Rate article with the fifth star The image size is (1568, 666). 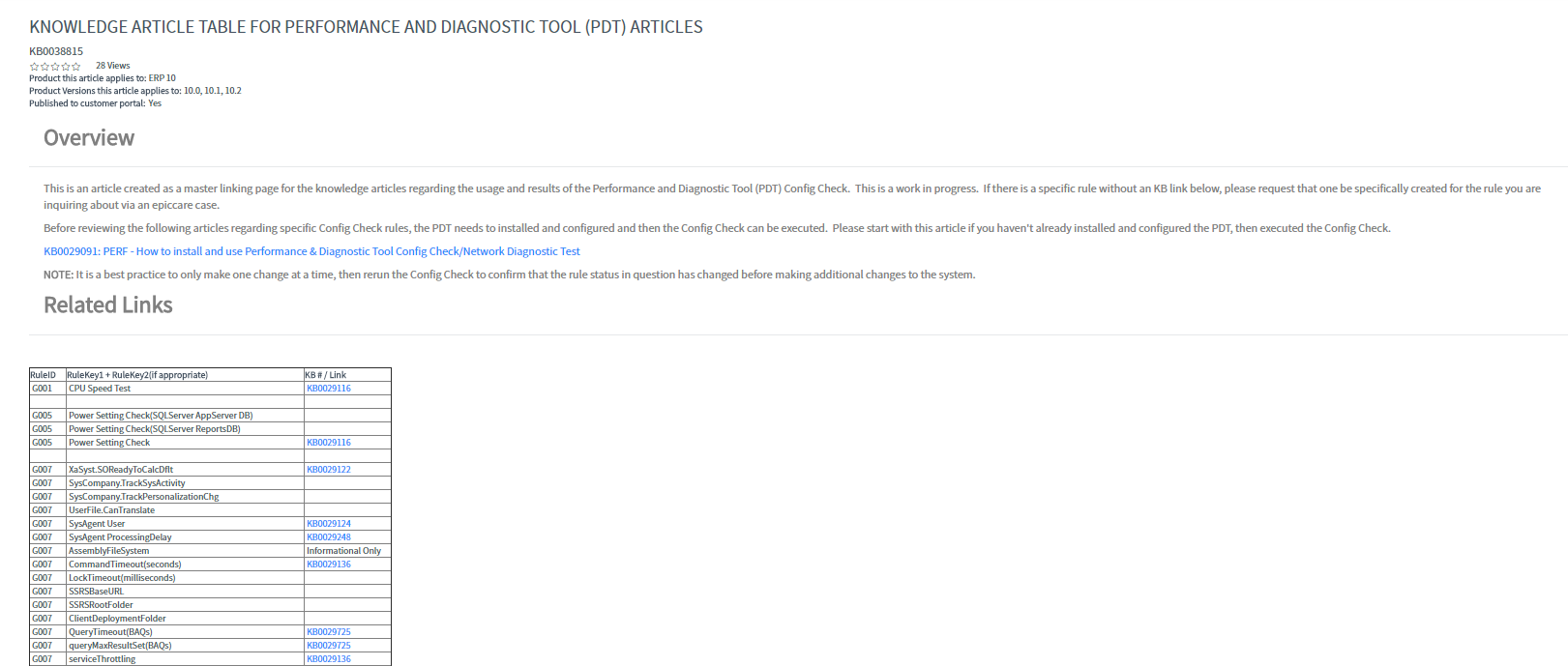[76, 67]
